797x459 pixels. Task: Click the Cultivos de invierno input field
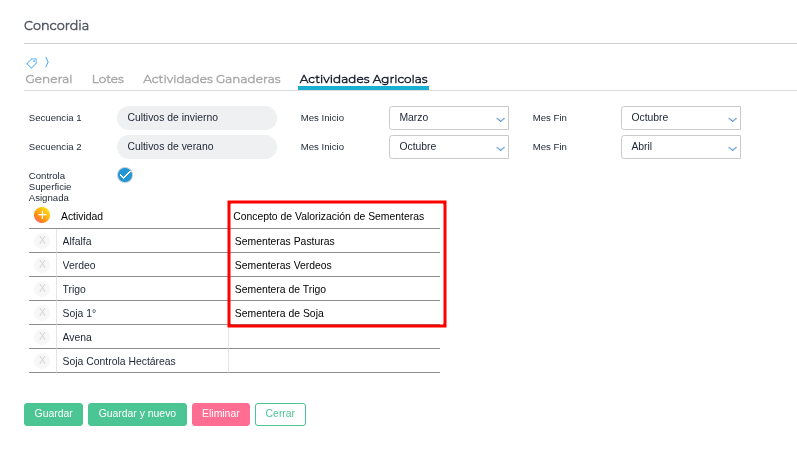pos(196,118)
